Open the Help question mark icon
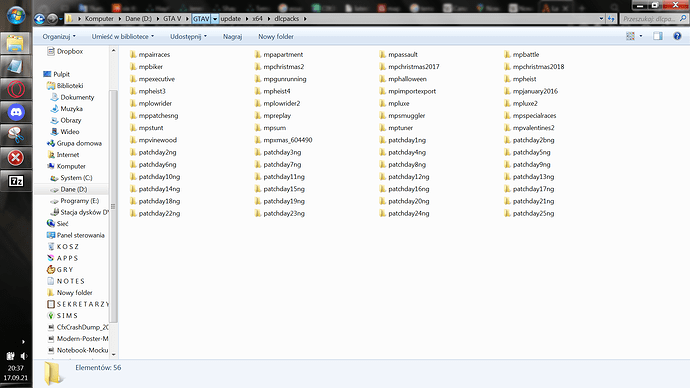690x388 pixels. click(x=677, y=36)
